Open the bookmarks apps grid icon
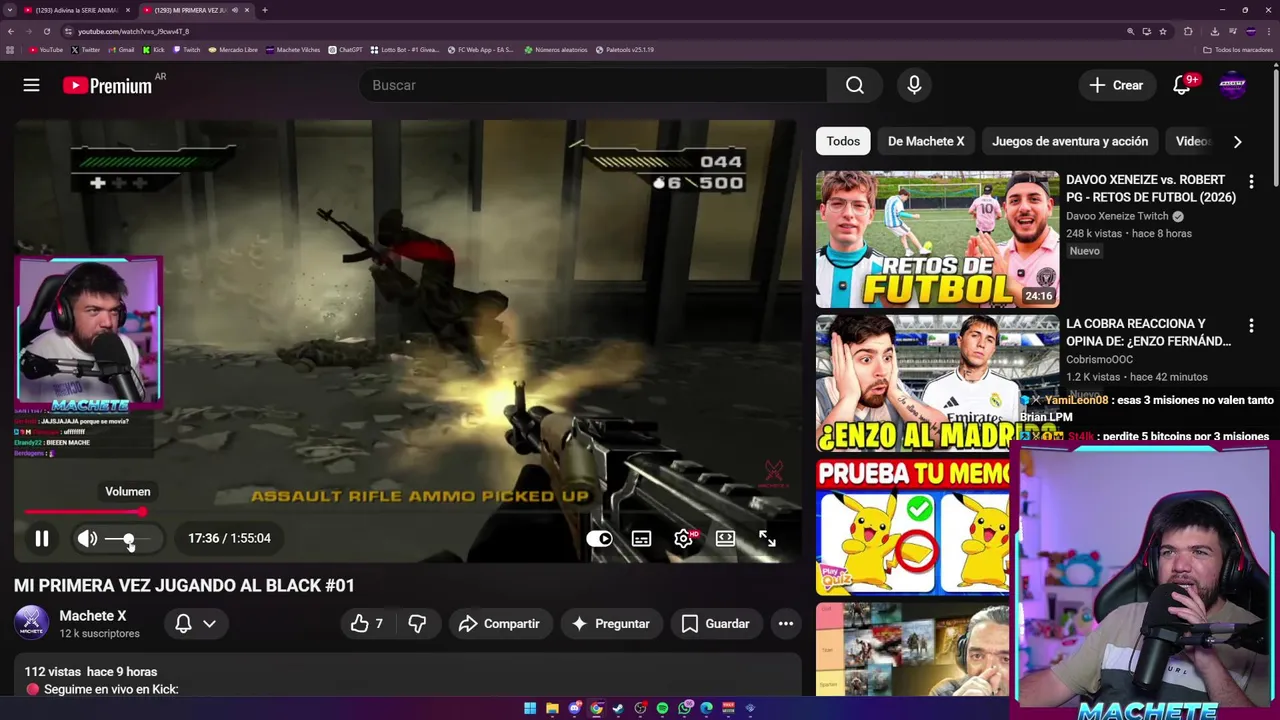This screenshot has width=1280, height=720. (10, 50)
